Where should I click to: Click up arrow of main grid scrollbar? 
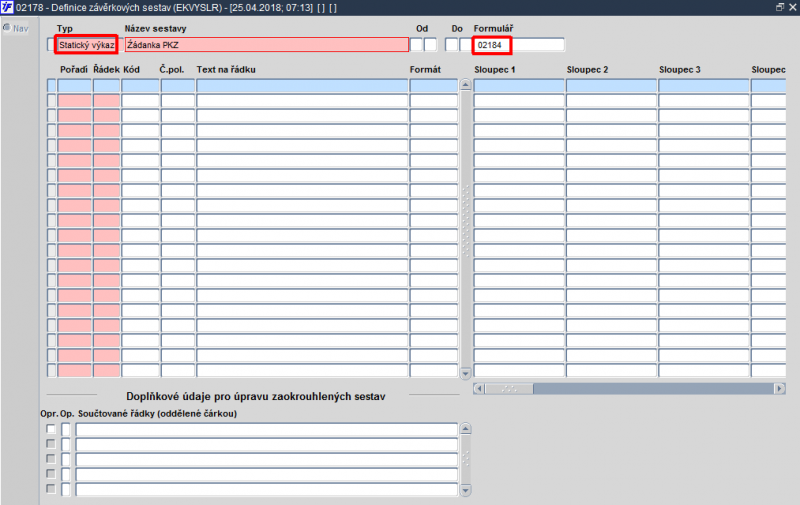465,85
